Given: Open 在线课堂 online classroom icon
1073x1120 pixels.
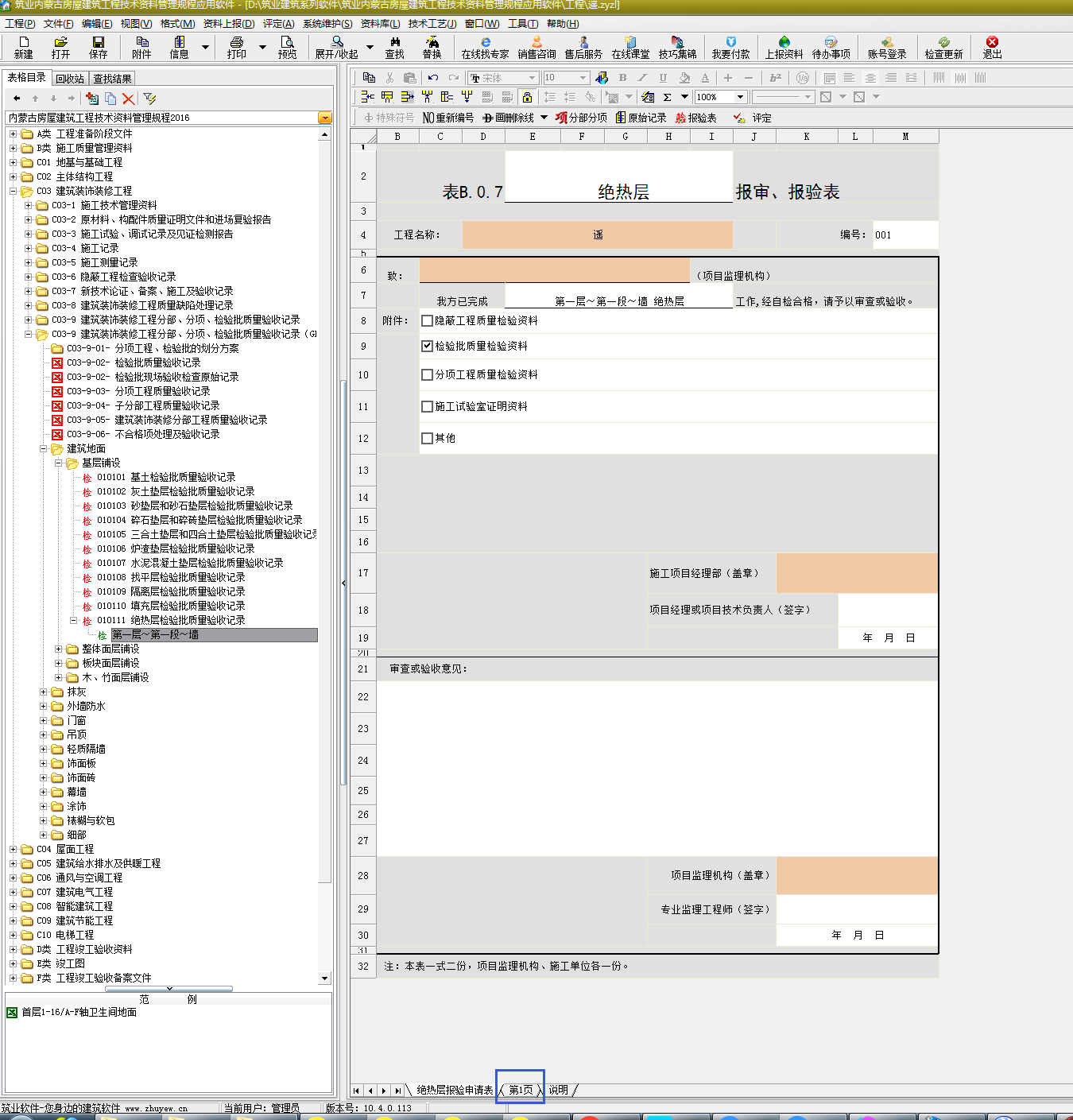Looking at the screenshot, I should tap(630, 47).
